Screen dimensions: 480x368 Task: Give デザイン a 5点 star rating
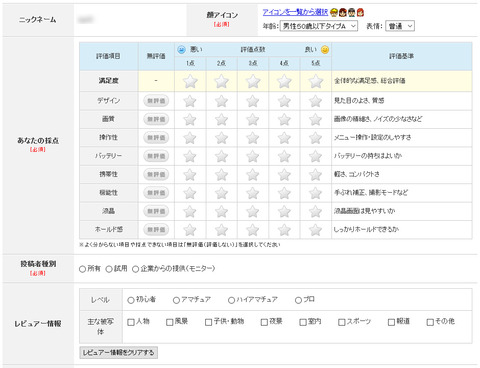pos(315,101)
